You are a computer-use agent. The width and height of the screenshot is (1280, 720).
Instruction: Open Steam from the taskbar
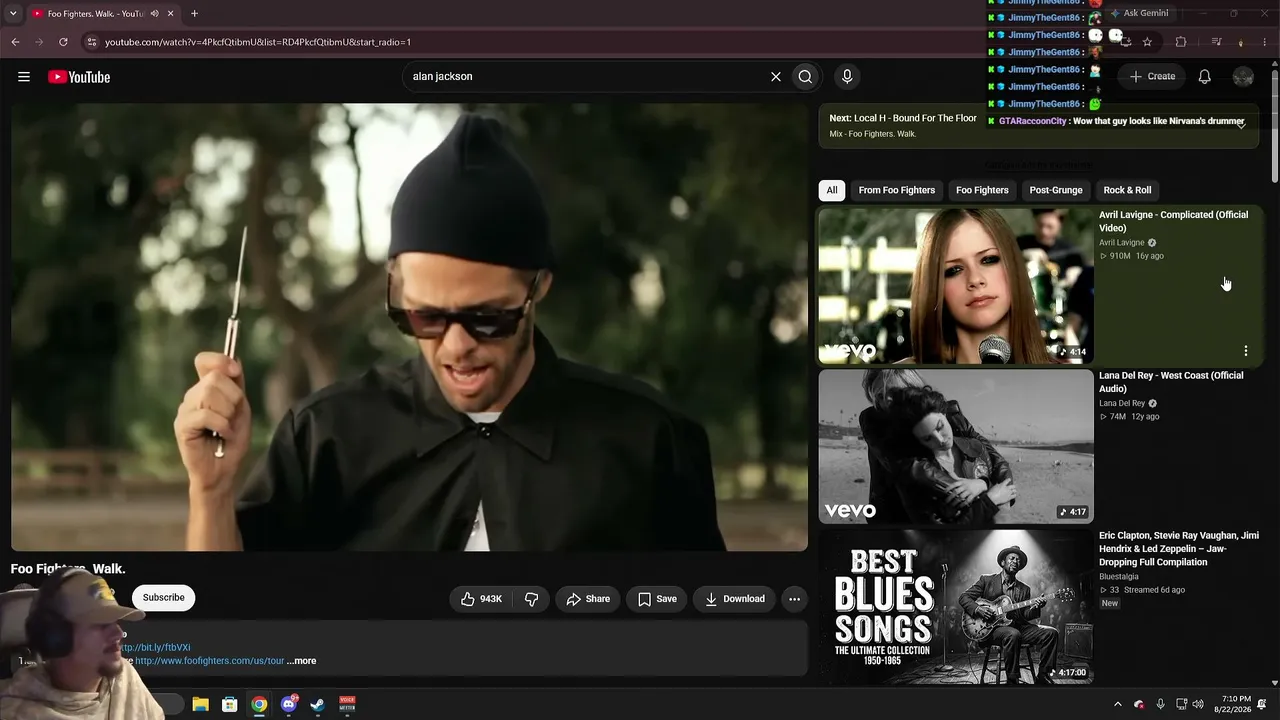(x=318, y=705)
